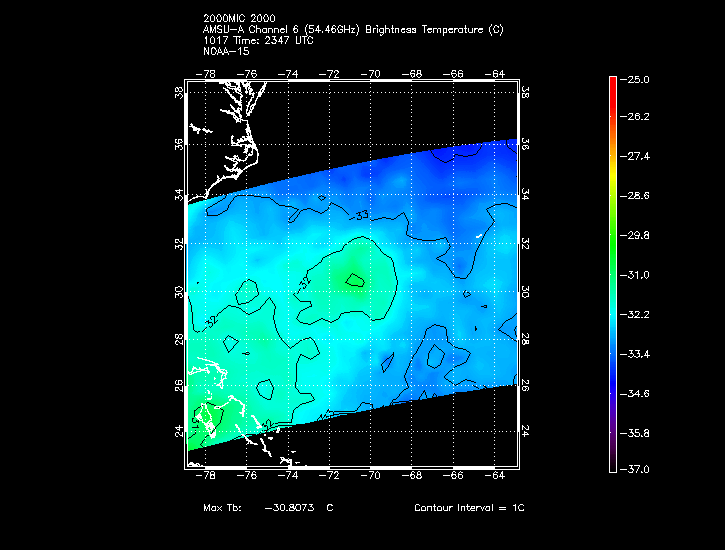
Task: Click the 38 label on the left latitude axis
Action: [179, 92]
